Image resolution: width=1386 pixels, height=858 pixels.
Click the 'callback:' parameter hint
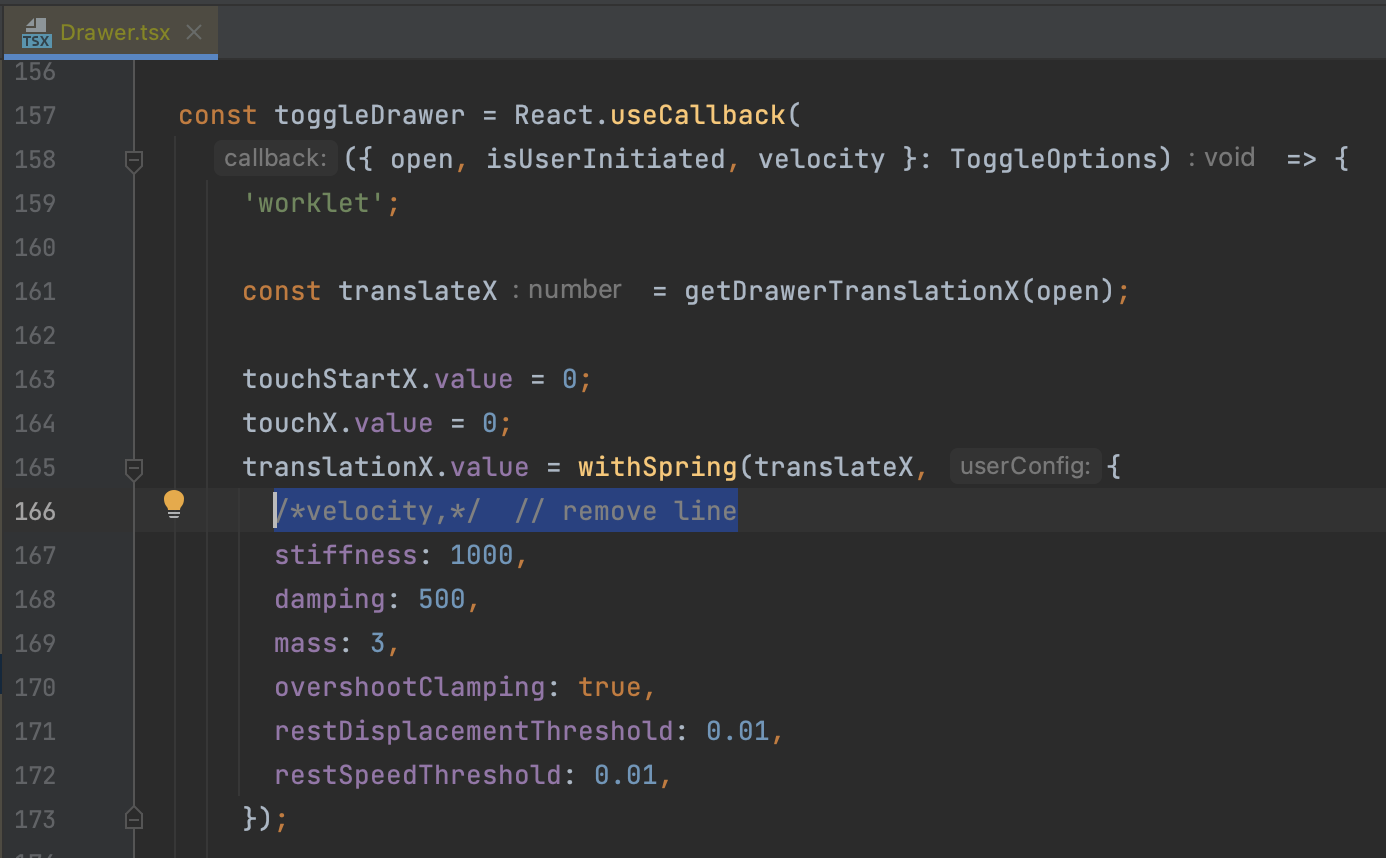pos(274,159)
